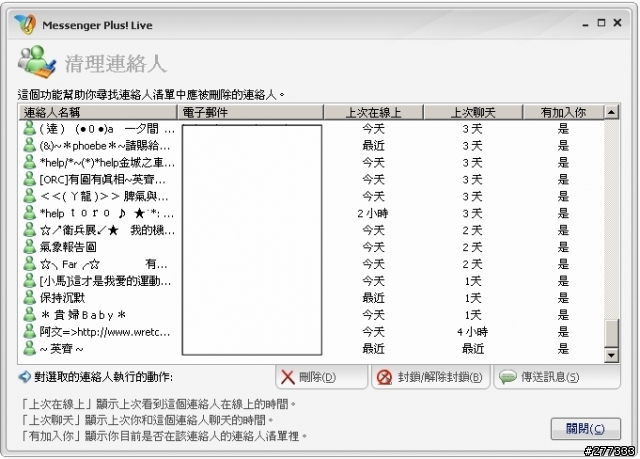Close the Messenger Plus! Live window
The width and height of the screenshot is (640, 459).
click(617, 23)
